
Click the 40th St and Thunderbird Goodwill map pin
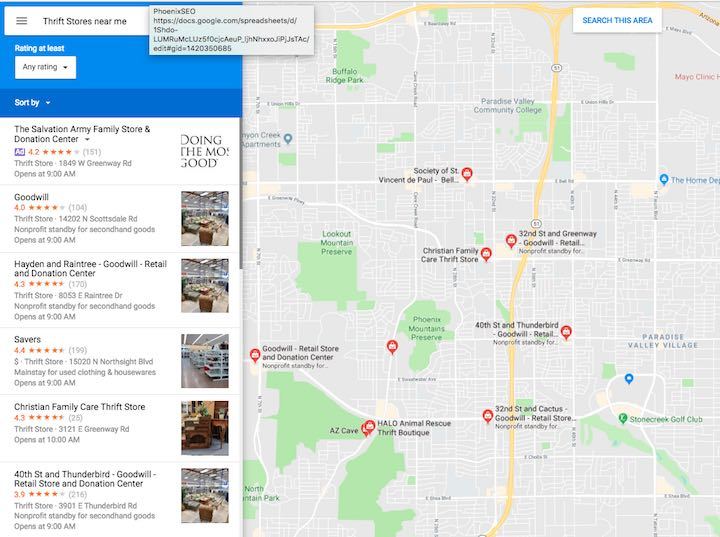click(x=566, y=332)
